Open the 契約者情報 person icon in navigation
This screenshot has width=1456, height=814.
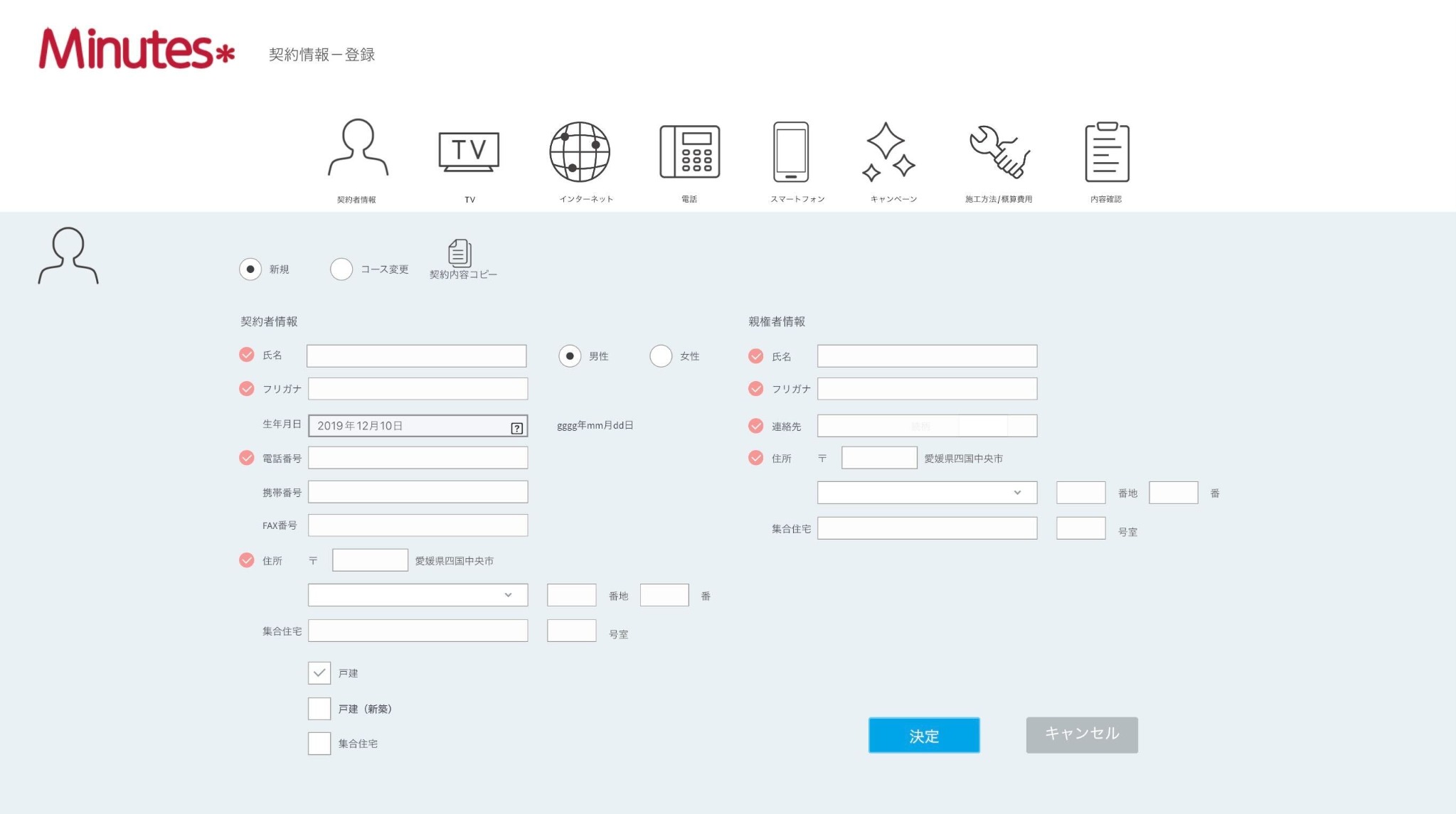pos(358,147)
